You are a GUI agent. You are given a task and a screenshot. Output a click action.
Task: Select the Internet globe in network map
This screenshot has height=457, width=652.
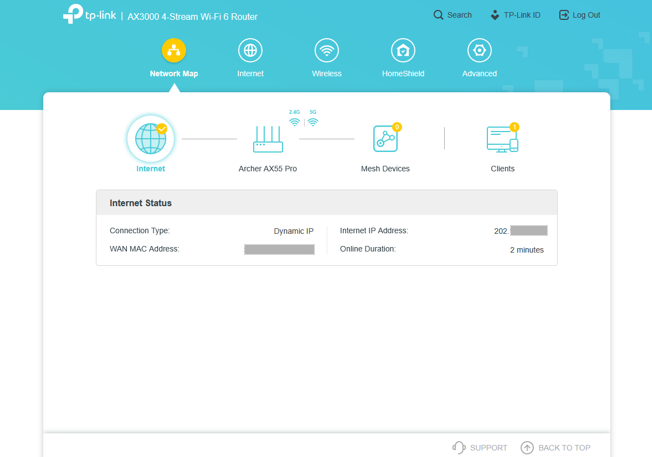151,139
